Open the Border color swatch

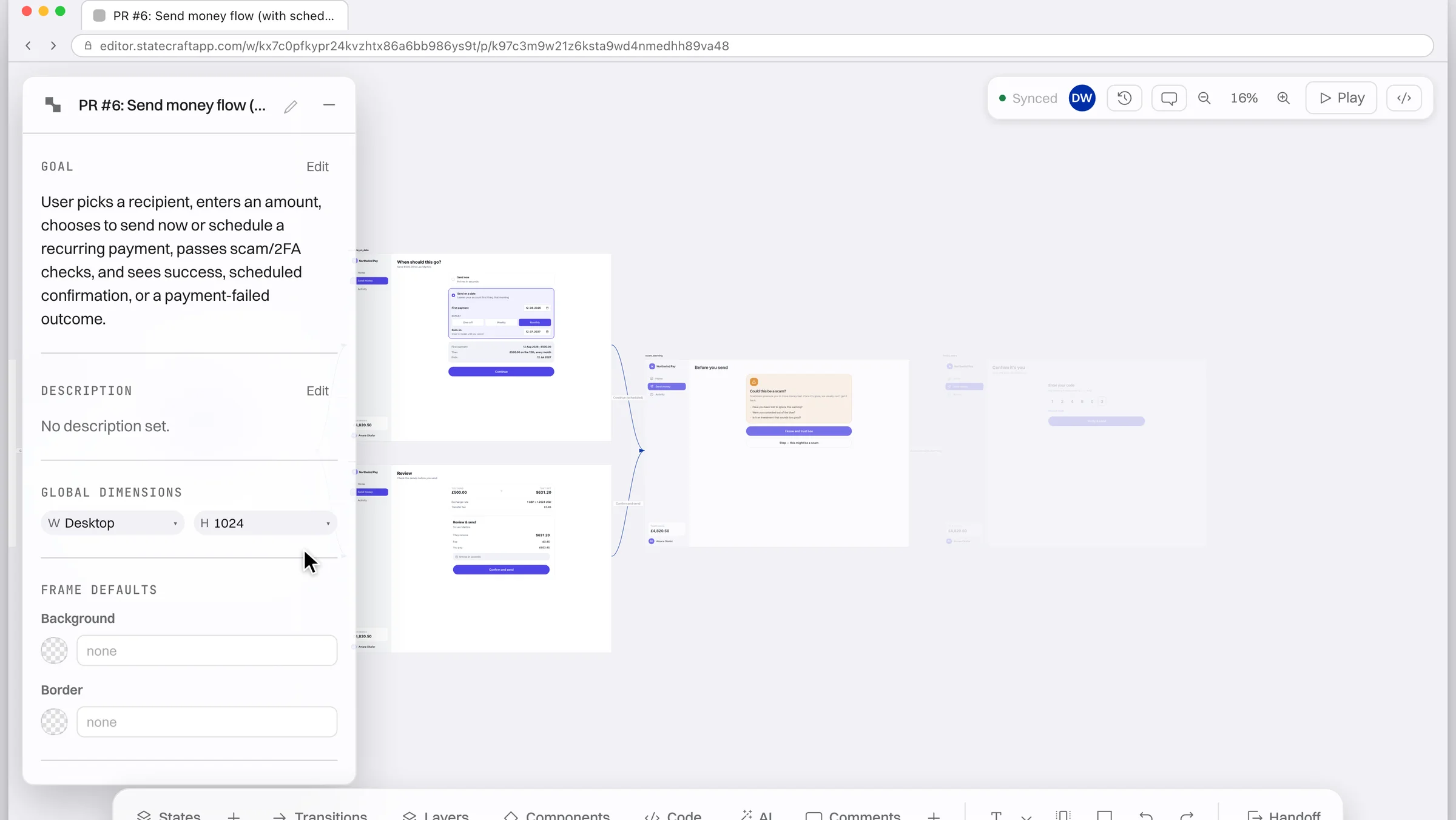pos(54,722)
